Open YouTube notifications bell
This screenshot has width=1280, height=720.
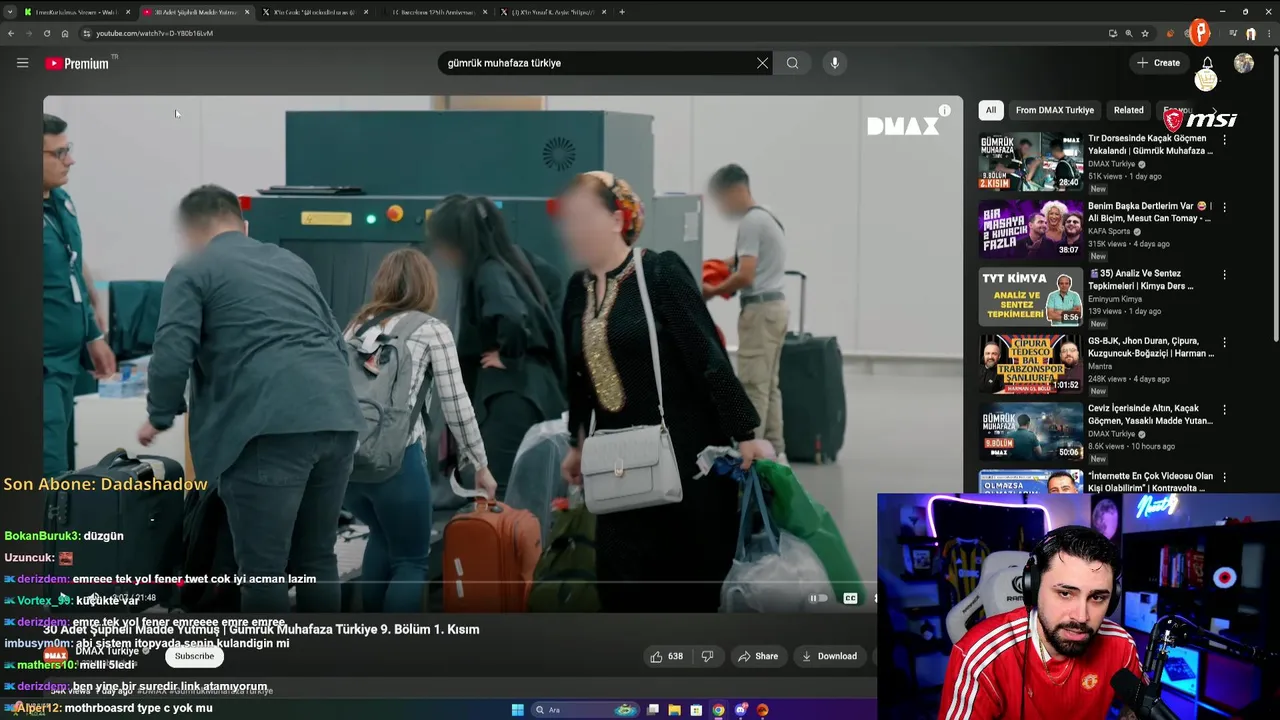point(1207,63)
